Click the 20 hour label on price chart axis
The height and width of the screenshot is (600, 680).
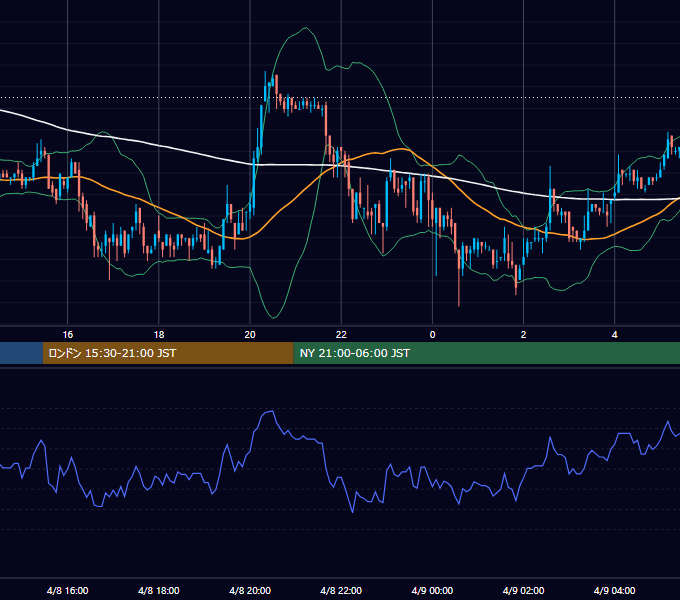pyautogui.click(x=250, y=335)
